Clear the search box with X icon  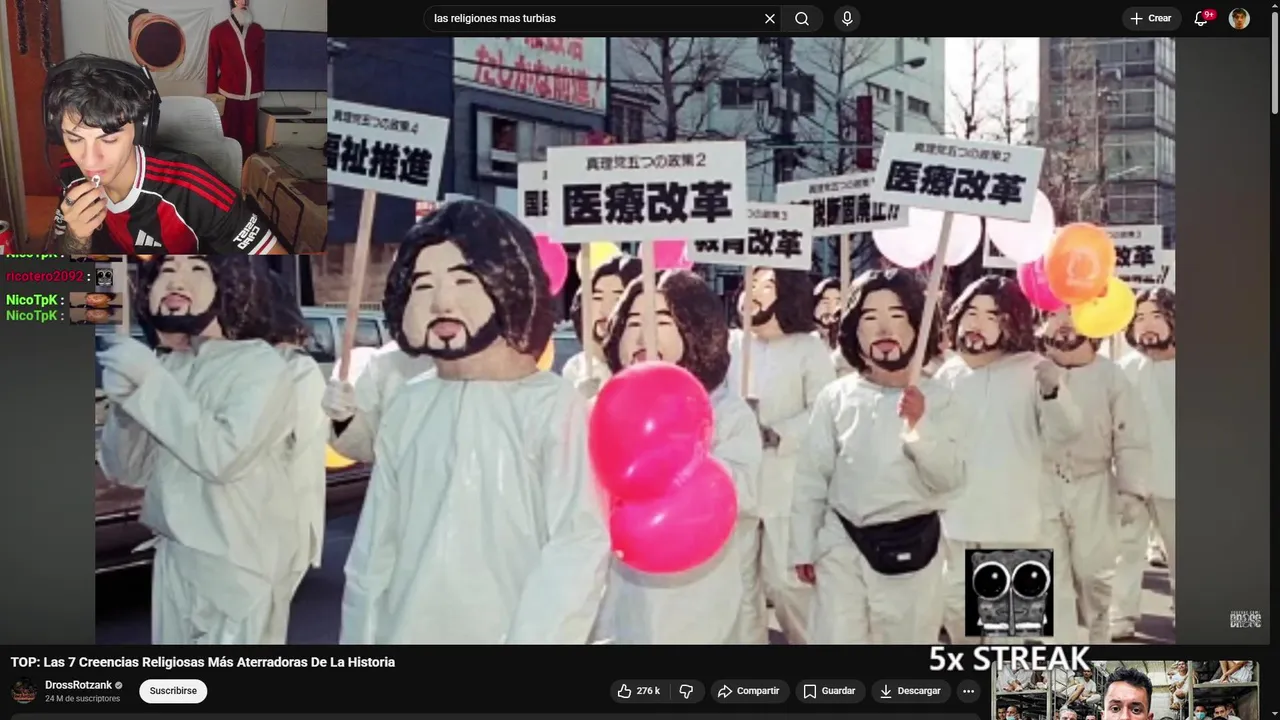(x=770, y=18)
